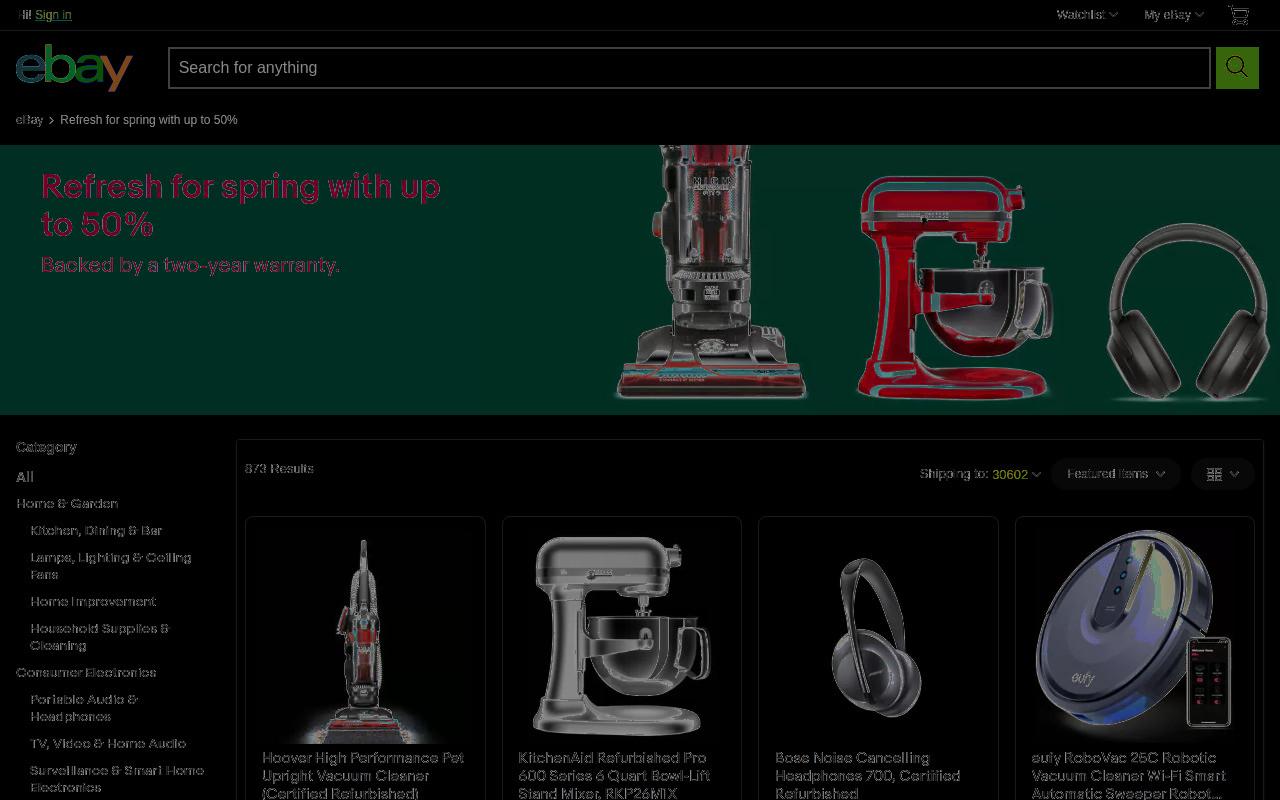Image resolution: width=1280 pixels, height=800 pixels.
Task: Click the banner's black headphones image
Action: (x=1187, y=311)
